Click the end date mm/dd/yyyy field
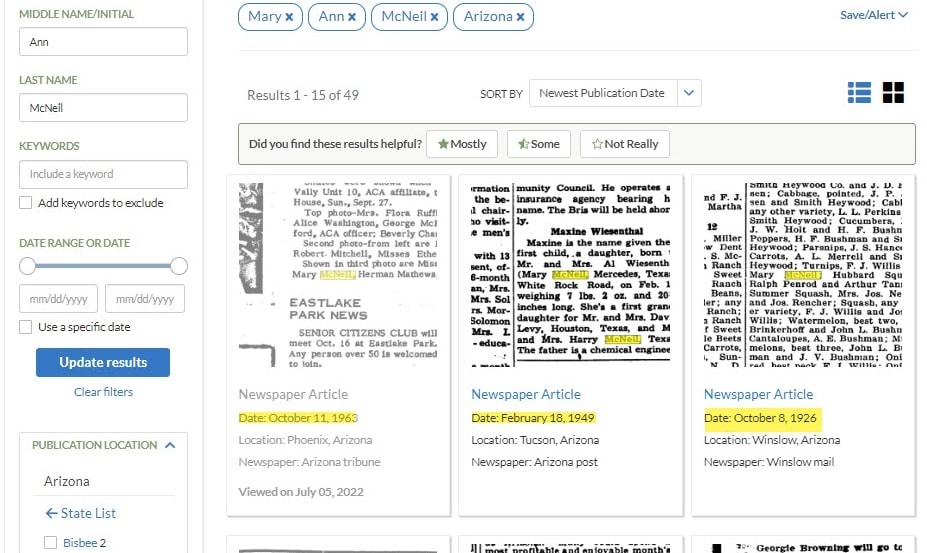This screenshot has width=927, height=553. point(145,299)
